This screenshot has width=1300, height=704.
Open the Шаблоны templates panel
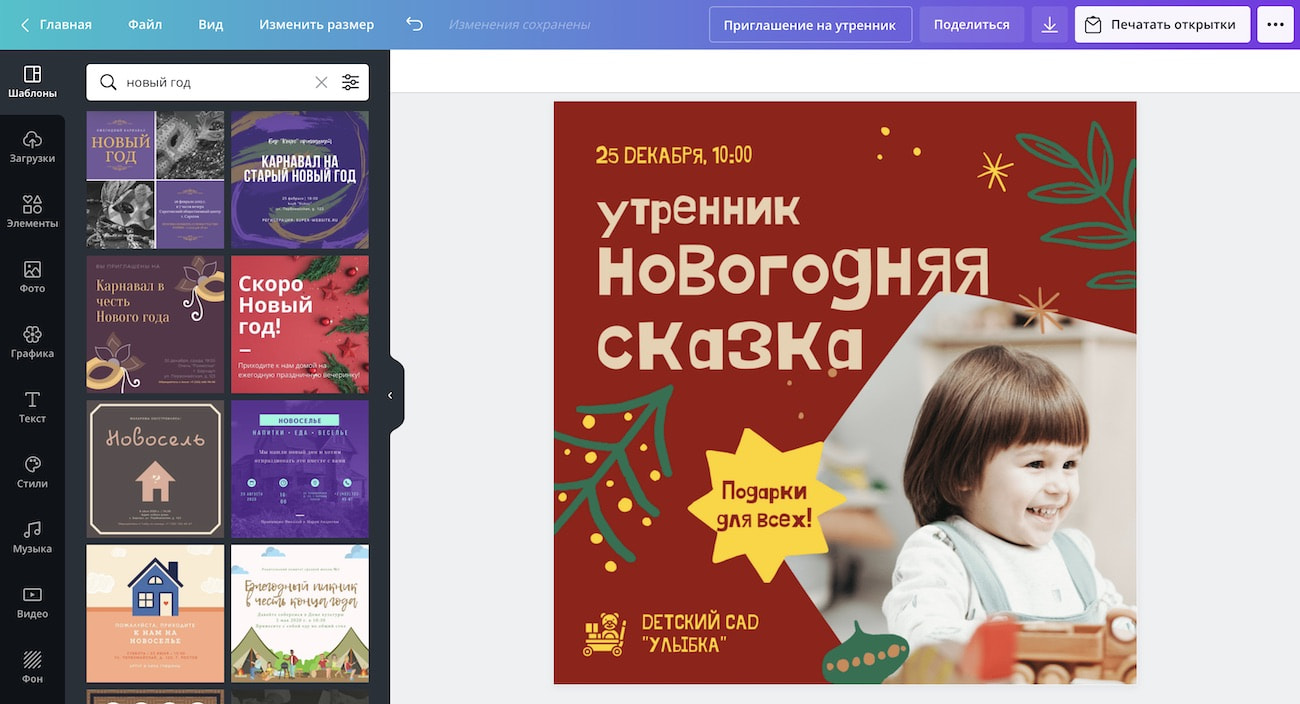(32, 82)
